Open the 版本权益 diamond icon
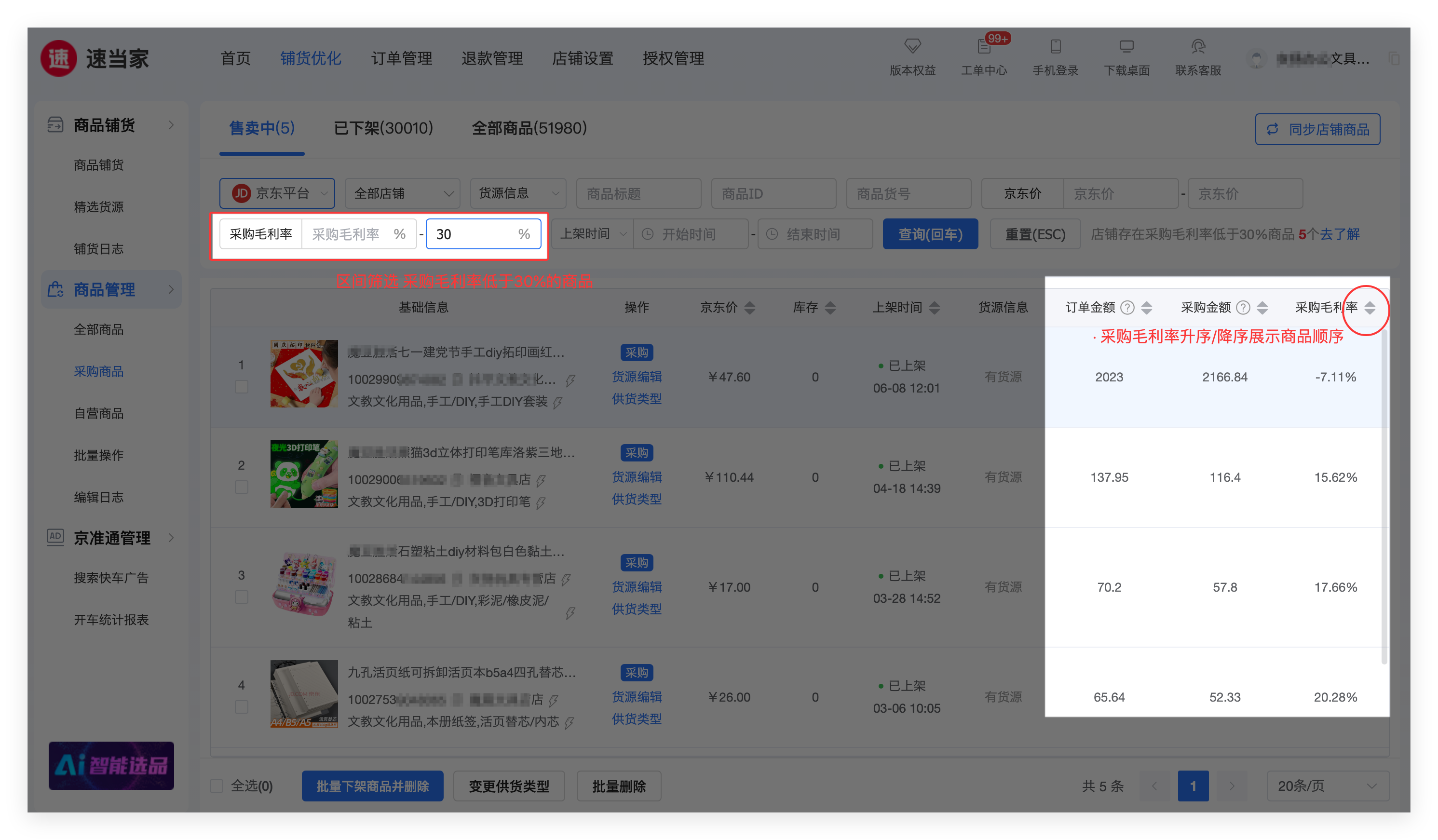Screen dimensions: 1438x840 point(912,46)
